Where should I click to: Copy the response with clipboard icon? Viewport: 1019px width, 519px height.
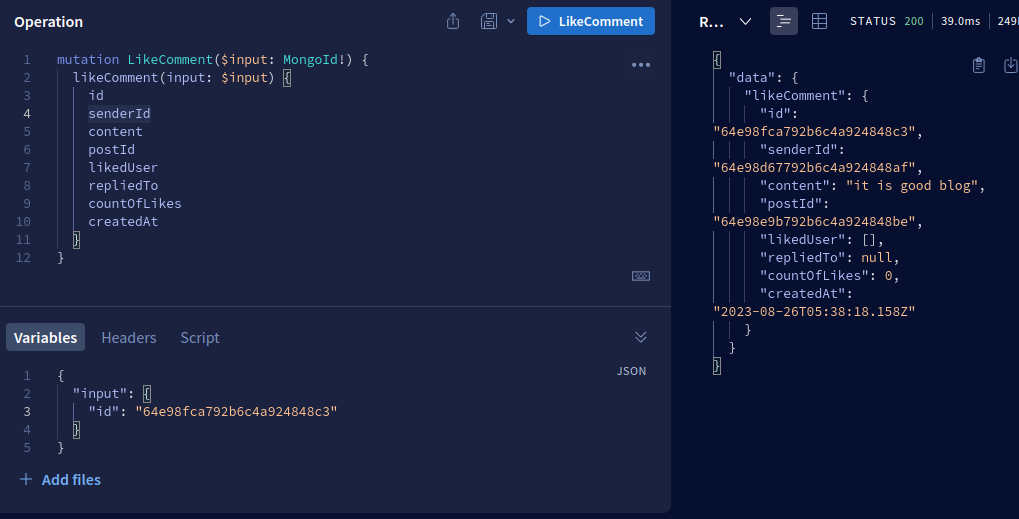[x=979, y=65]
